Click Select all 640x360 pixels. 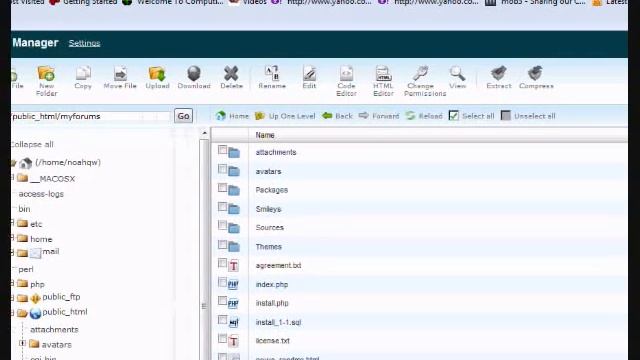[471, 116]
